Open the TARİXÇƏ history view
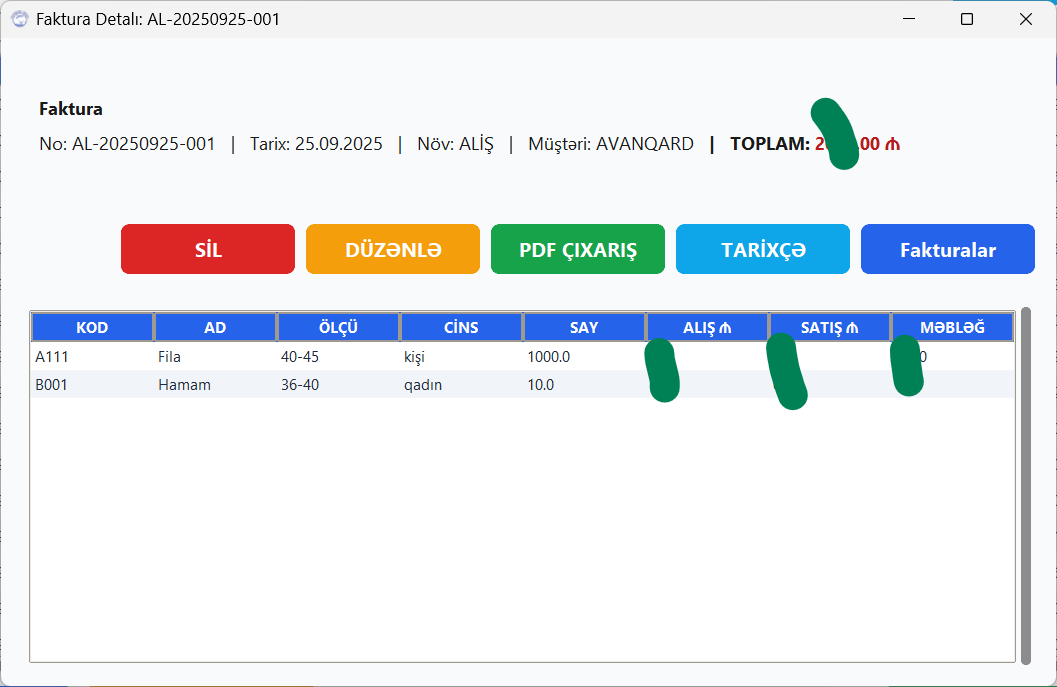 pos(762,249)
